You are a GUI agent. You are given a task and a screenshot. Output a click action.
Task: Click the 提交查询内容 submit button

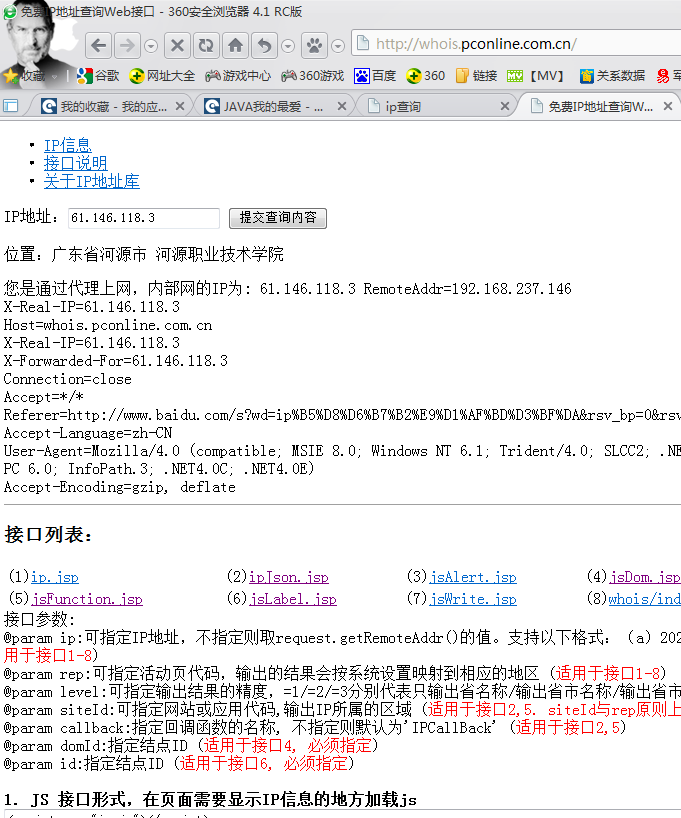(278, 218)
